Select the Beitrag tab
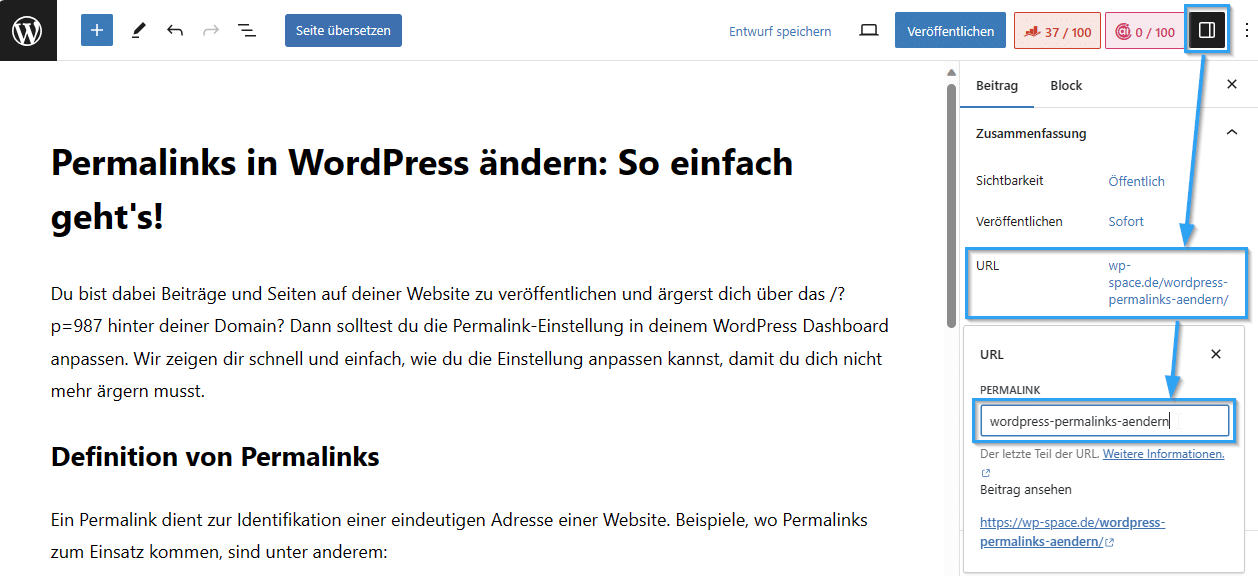Screen dimensions: 1258x576 click(x=997, y=85)
